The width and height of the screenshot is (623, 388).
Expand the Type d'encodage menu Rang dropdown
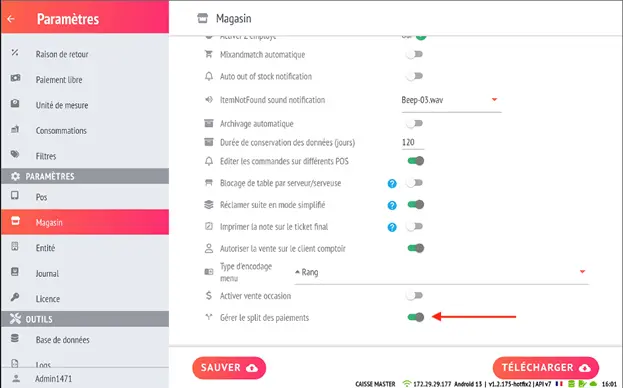click(x=441, y=272)
